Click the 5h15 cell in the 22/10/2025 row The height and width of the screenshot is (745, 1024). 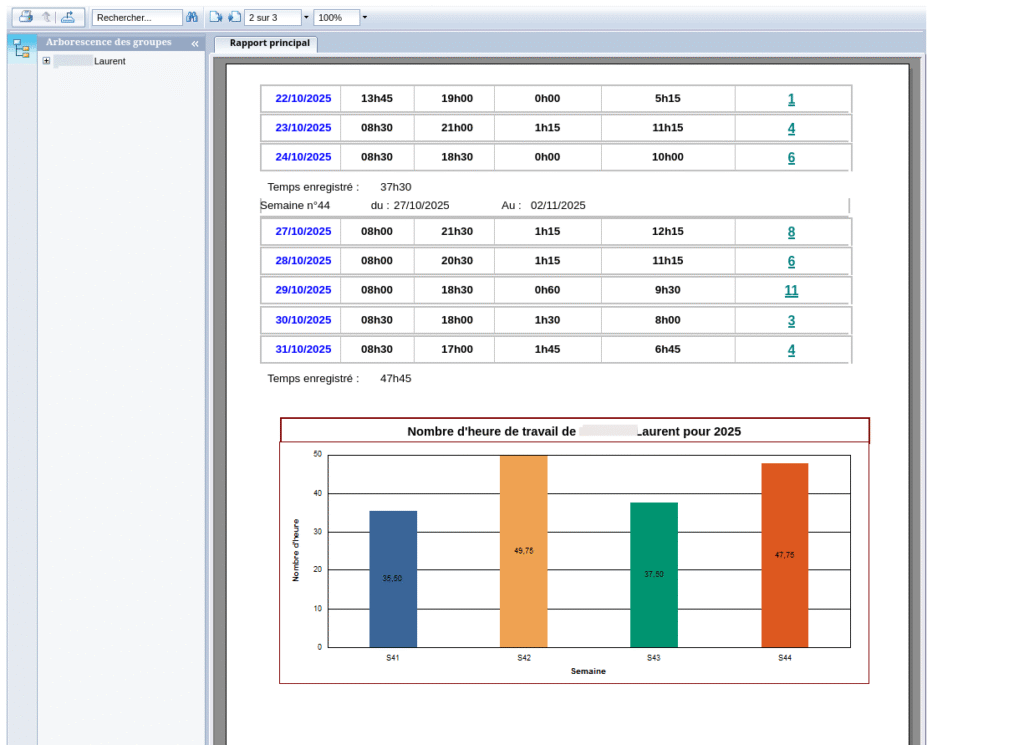click(x=667, y=99)
